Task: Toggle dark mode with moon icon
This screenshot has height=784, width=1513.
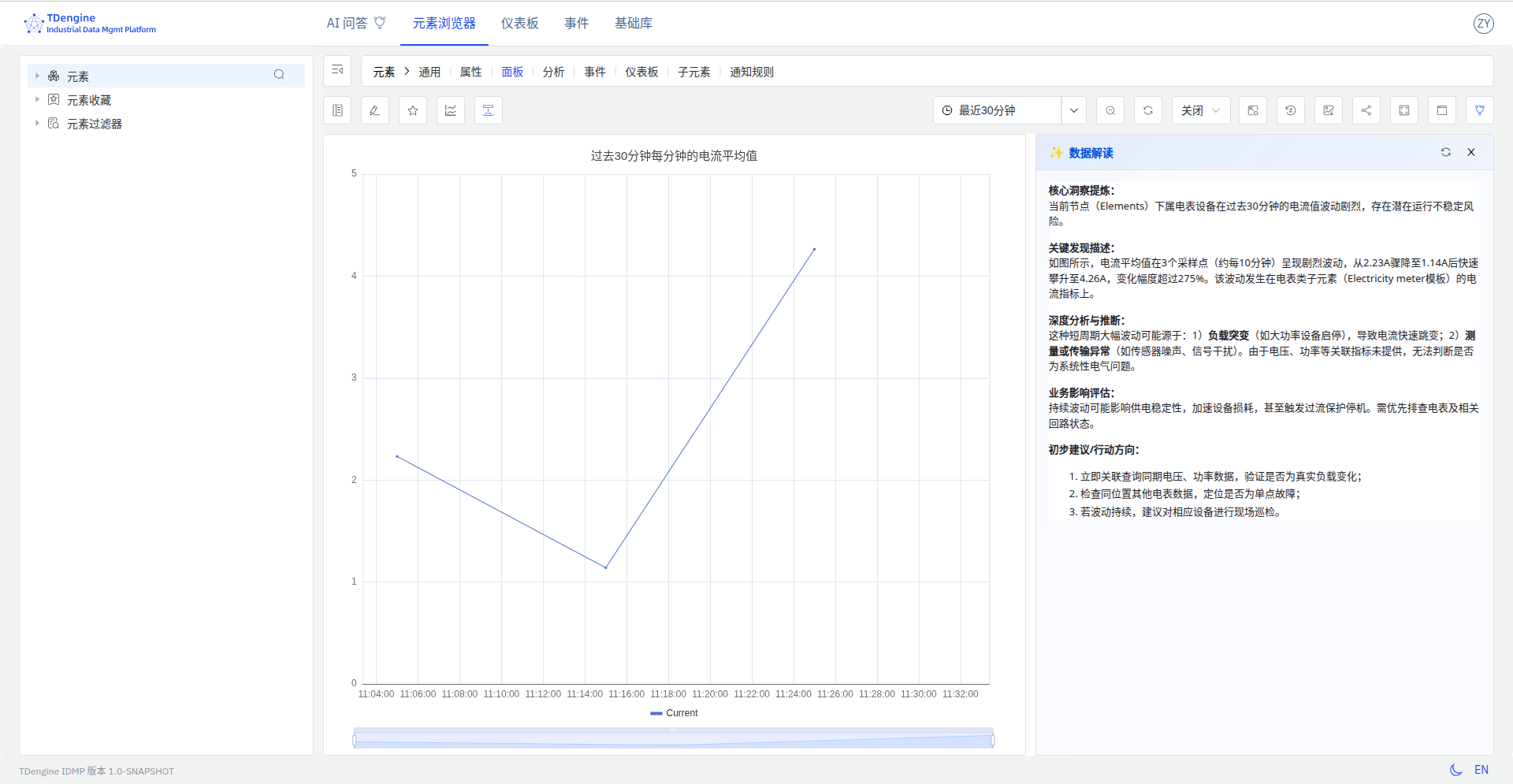Action: pos(1455,770)
